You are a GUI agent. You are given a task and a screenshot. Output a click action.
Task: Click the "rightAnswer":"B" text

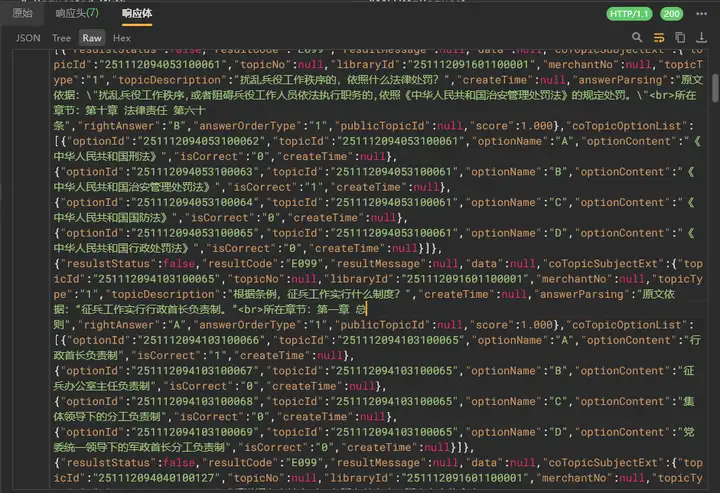pyautogui.click(x=132, y=126)
